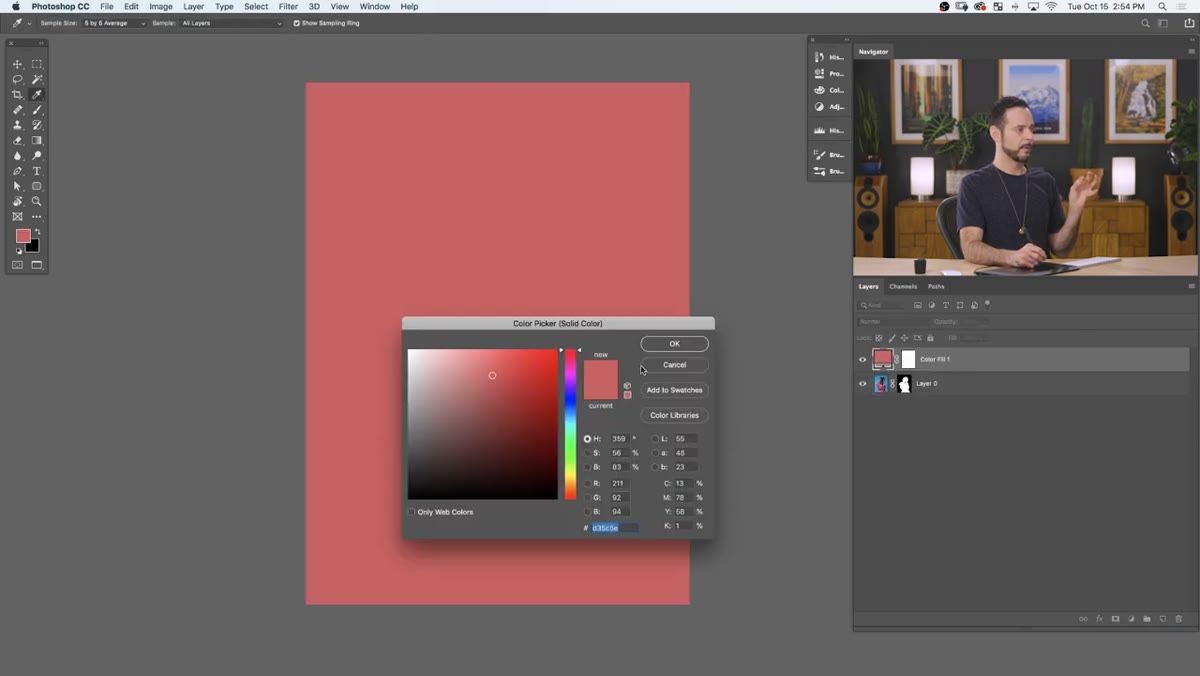
Task: Toggle Show Sampling Ring checkbox
Action: coord(296,23)
